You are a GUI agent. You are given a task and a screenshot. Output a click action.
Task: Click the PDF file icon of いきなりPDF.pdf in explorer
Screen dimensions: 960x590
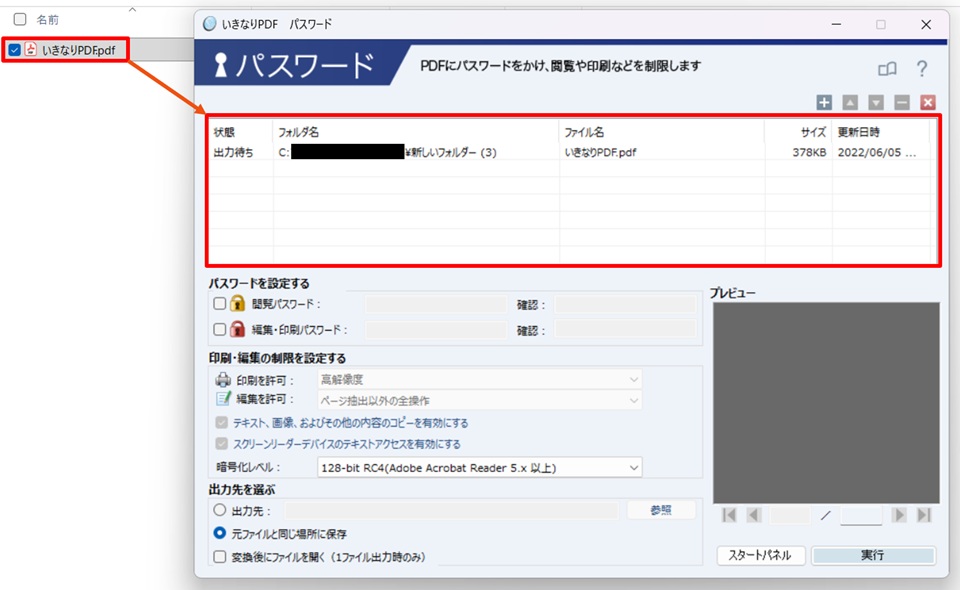(x=31, y=50)
